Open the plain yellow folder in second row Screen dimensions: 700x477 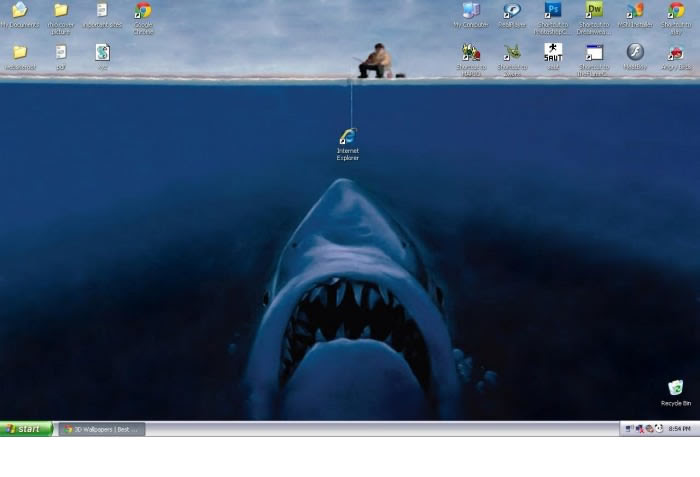click(20, 53)
